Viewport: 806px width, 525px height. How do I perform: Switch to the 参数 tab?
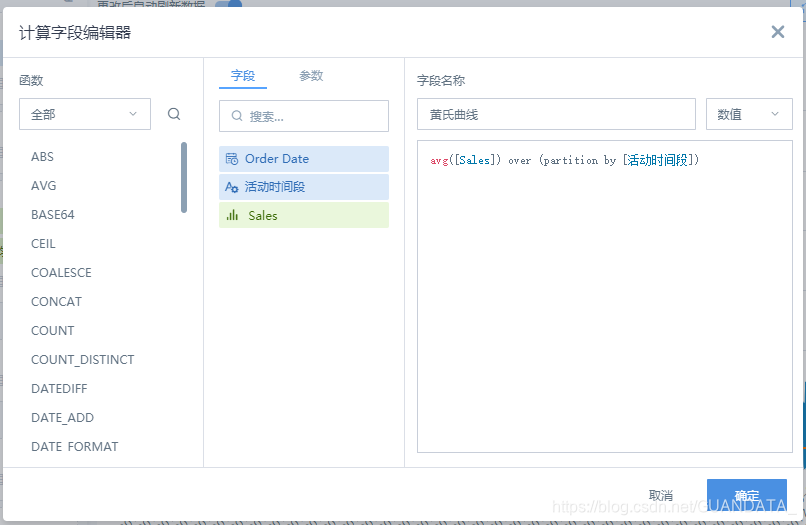point(311,76)
